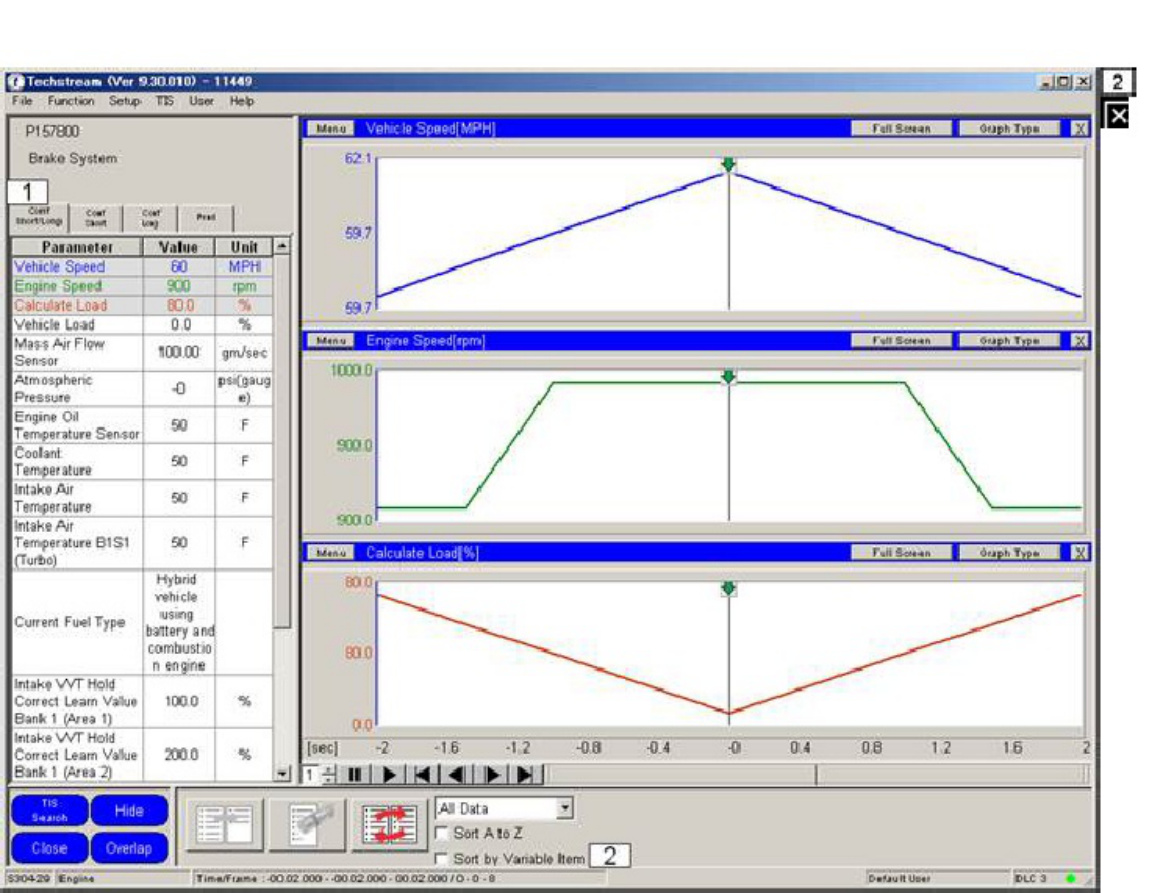Open Menu on Calculate Load graph
The width and height of the screenshot is (1163, 893).
click(x=331, y=553)
